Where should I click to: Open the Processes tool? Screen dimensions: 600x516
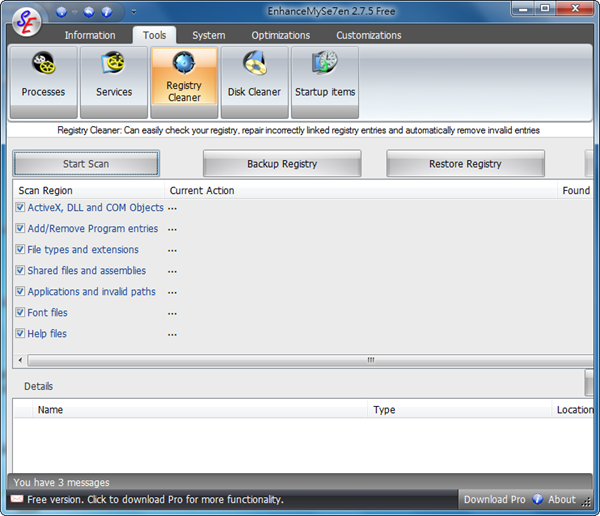pyautogui.click(x=43, y=82)
